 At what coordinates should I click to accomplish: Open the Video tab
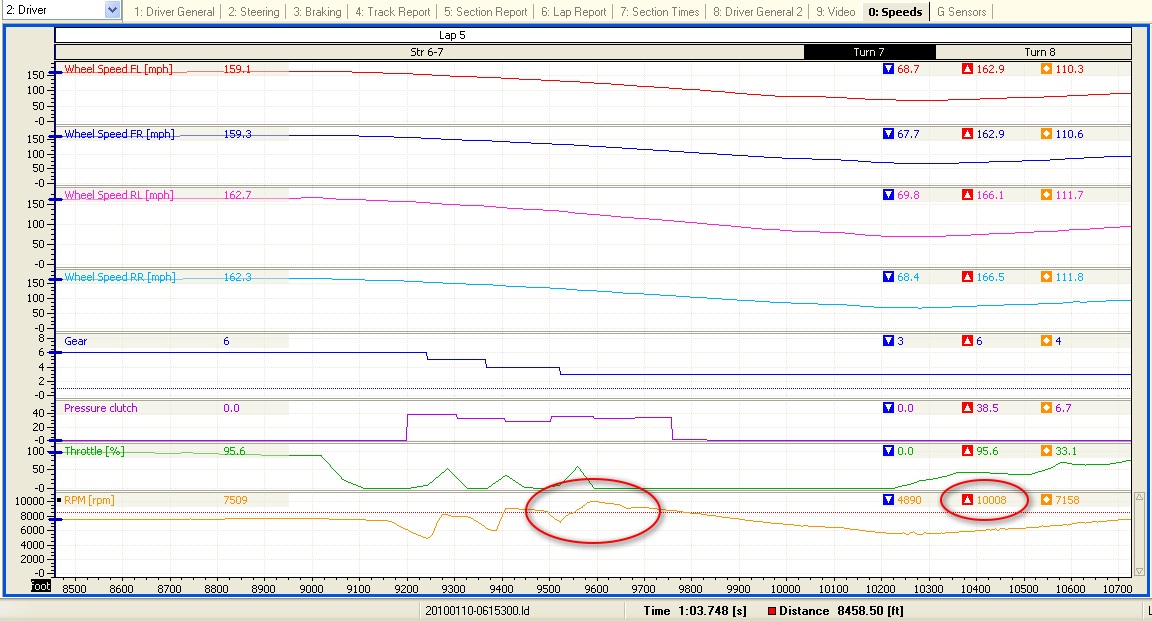click(835, 12)
